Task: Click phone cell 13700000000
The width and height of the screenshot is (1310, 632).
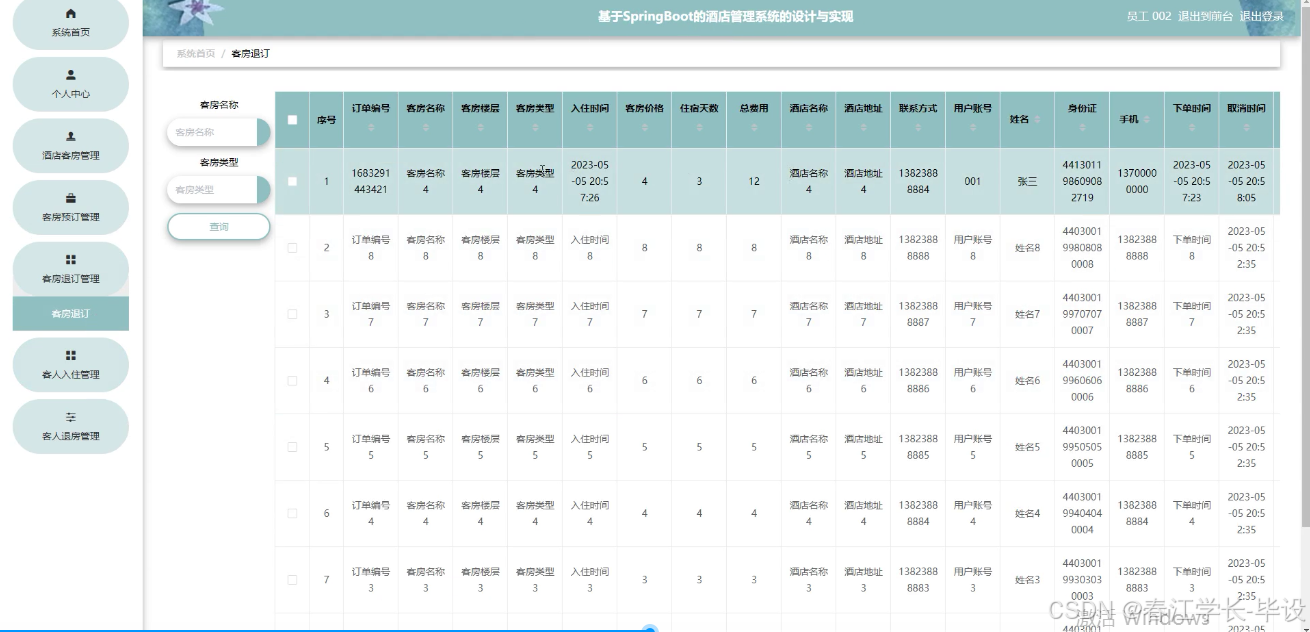Action: tap(1137, 182)
